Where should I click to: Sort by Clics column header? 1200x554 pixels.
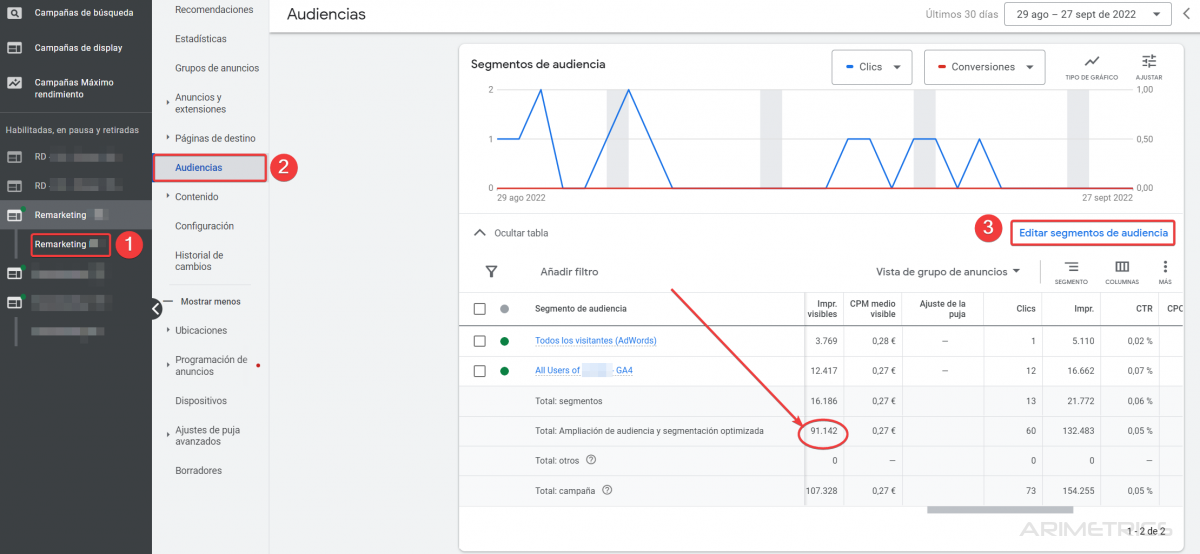(x=1025, y=309)
